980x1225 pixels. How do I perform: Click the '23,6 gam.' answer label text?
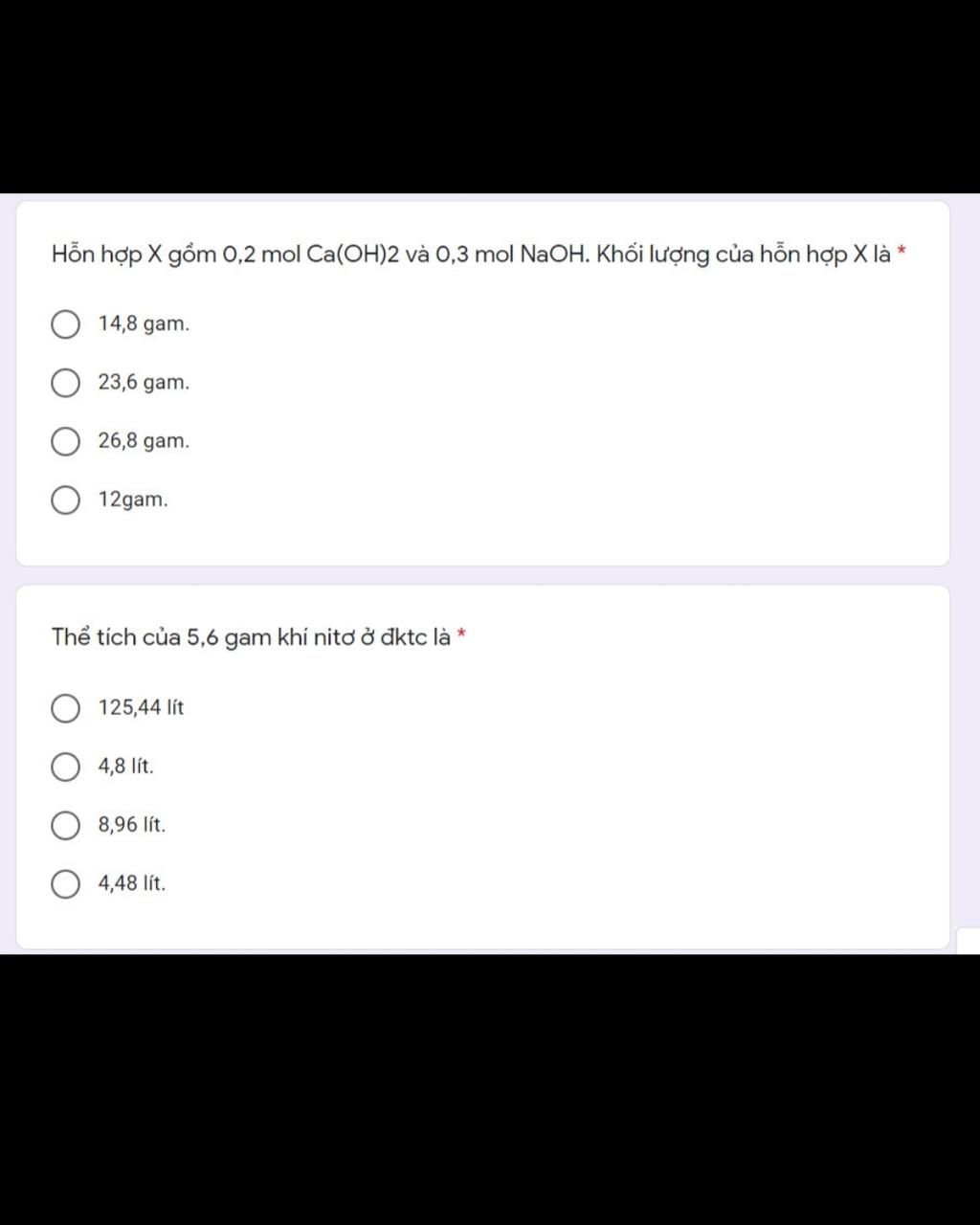[144, 383]
